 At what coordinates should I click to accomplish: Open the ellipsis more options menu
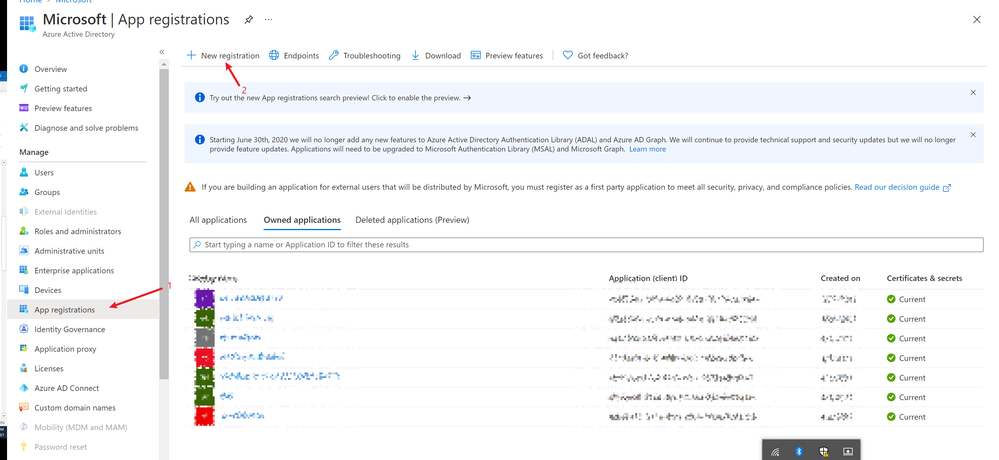[x=268, y=20]
